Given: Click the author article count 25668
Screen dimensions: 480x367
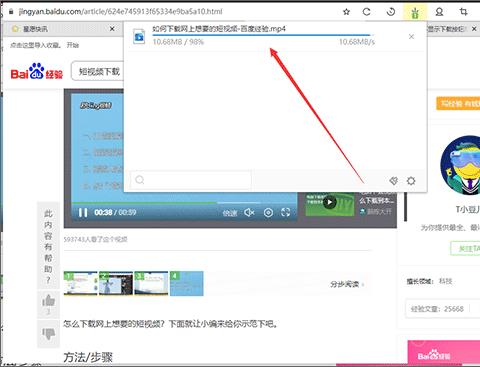Looking at the screenshot, I should click(x=437, y=309).
